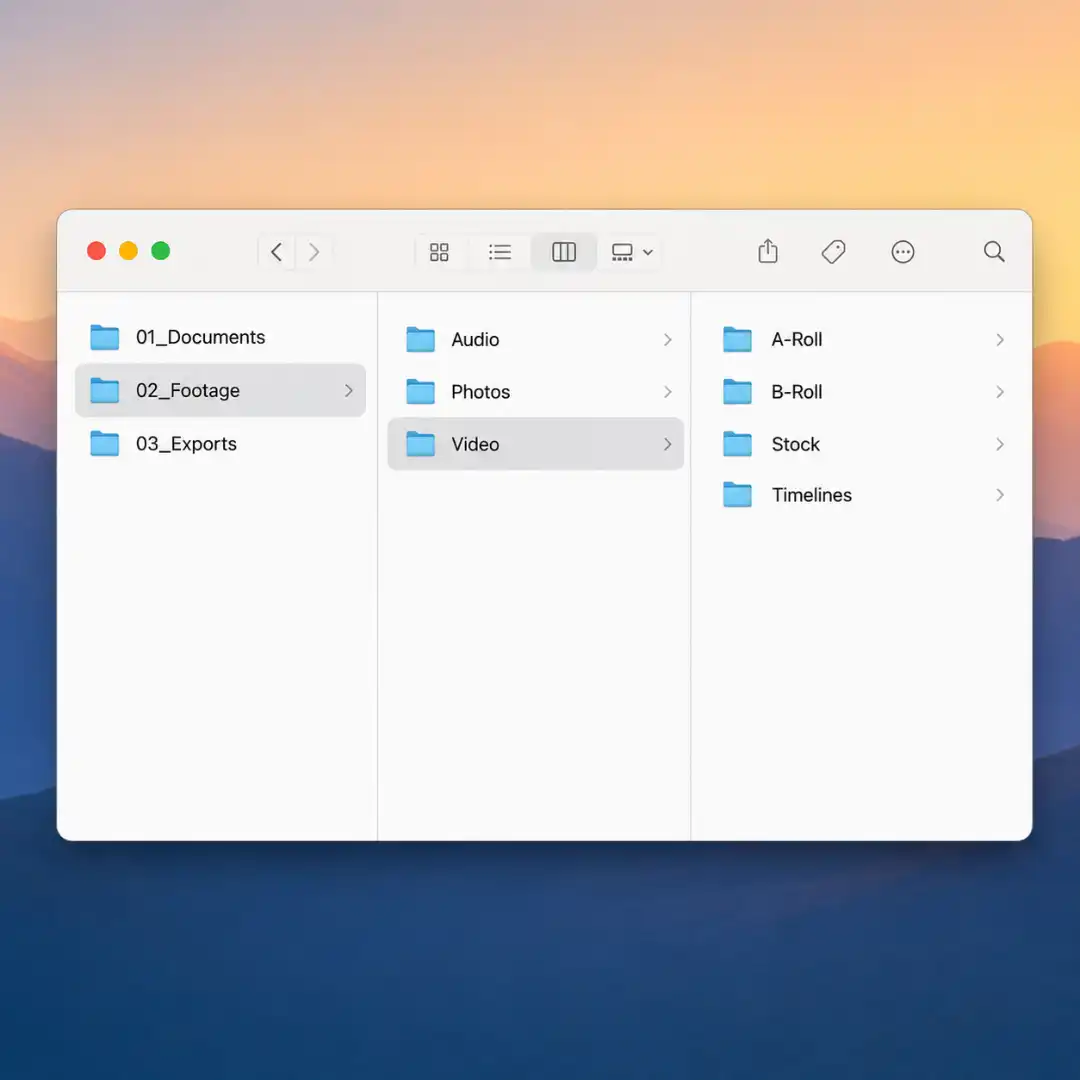Expand chevron next to Audio

(667, 340)
